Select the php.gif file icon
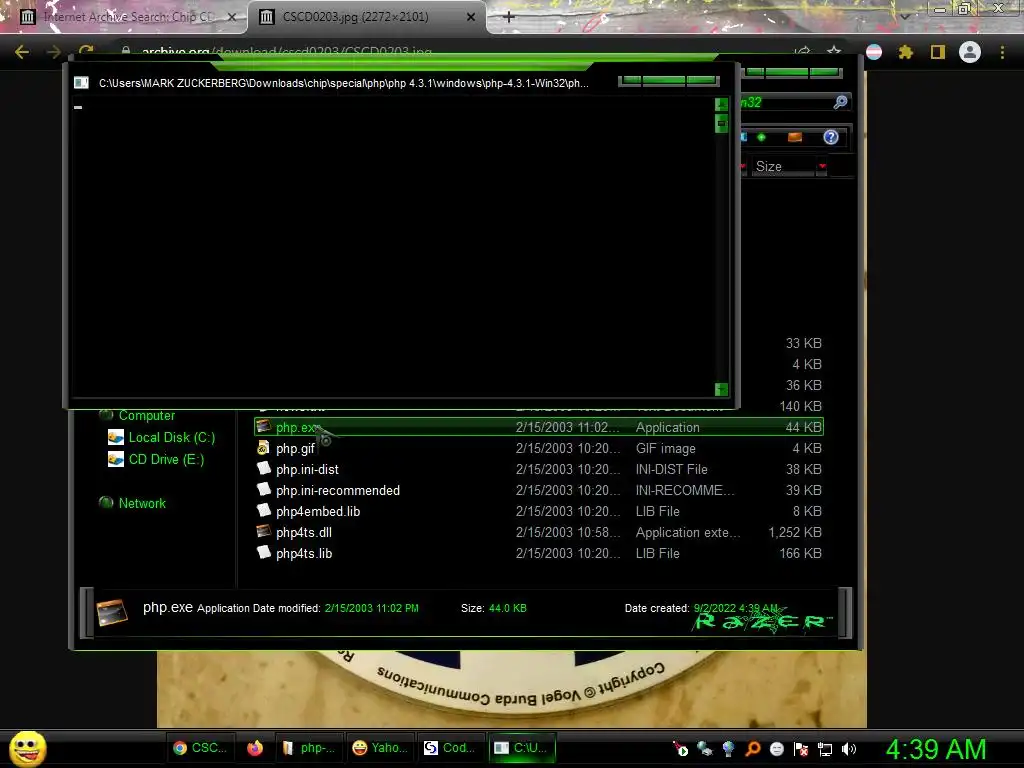This screenshot has height=768, width=1024. [264, 448]
